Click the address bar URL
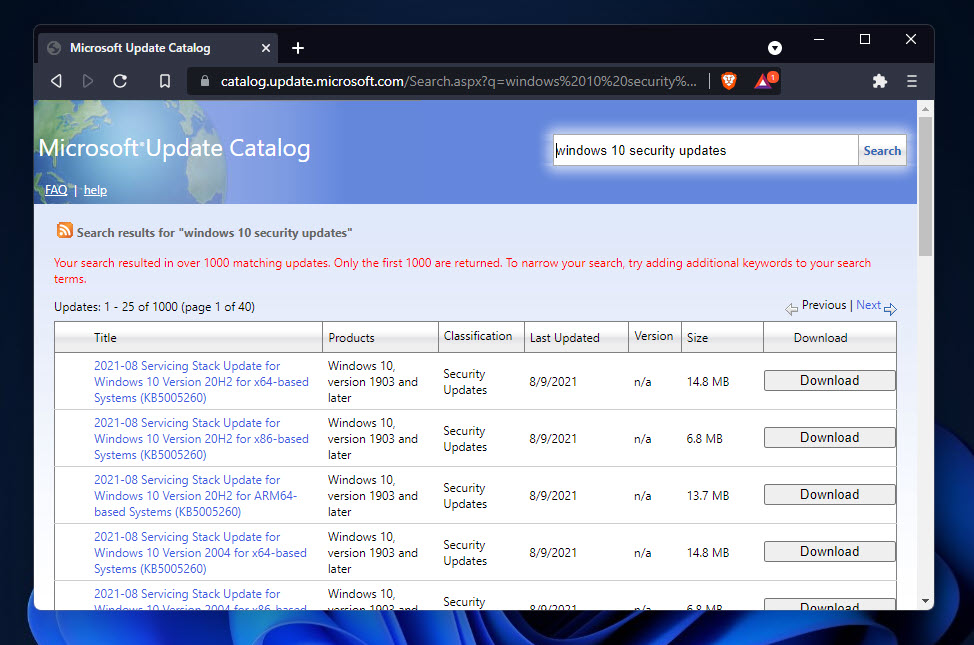 coord(458,81)
